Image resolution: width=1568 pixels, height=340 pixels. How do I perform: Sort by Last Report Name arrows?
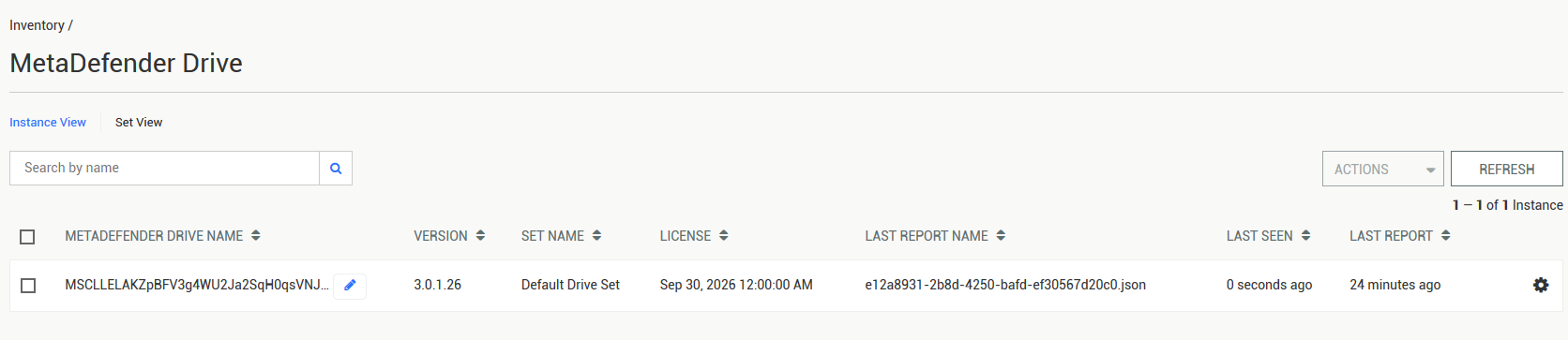coord(1001,236)
